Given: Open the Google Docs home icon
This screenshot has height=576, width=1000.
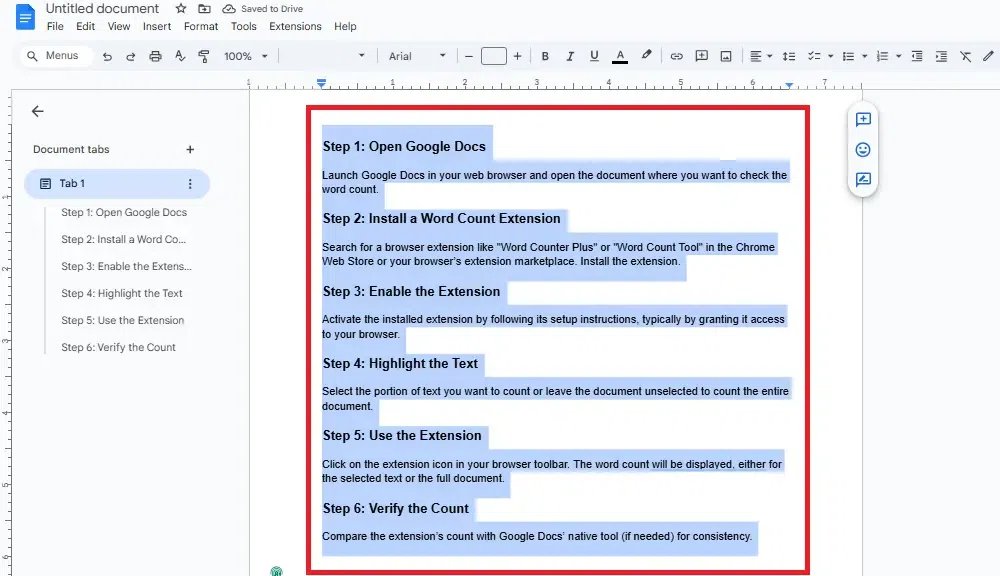Looking at the screenshot, I should 25,17.
